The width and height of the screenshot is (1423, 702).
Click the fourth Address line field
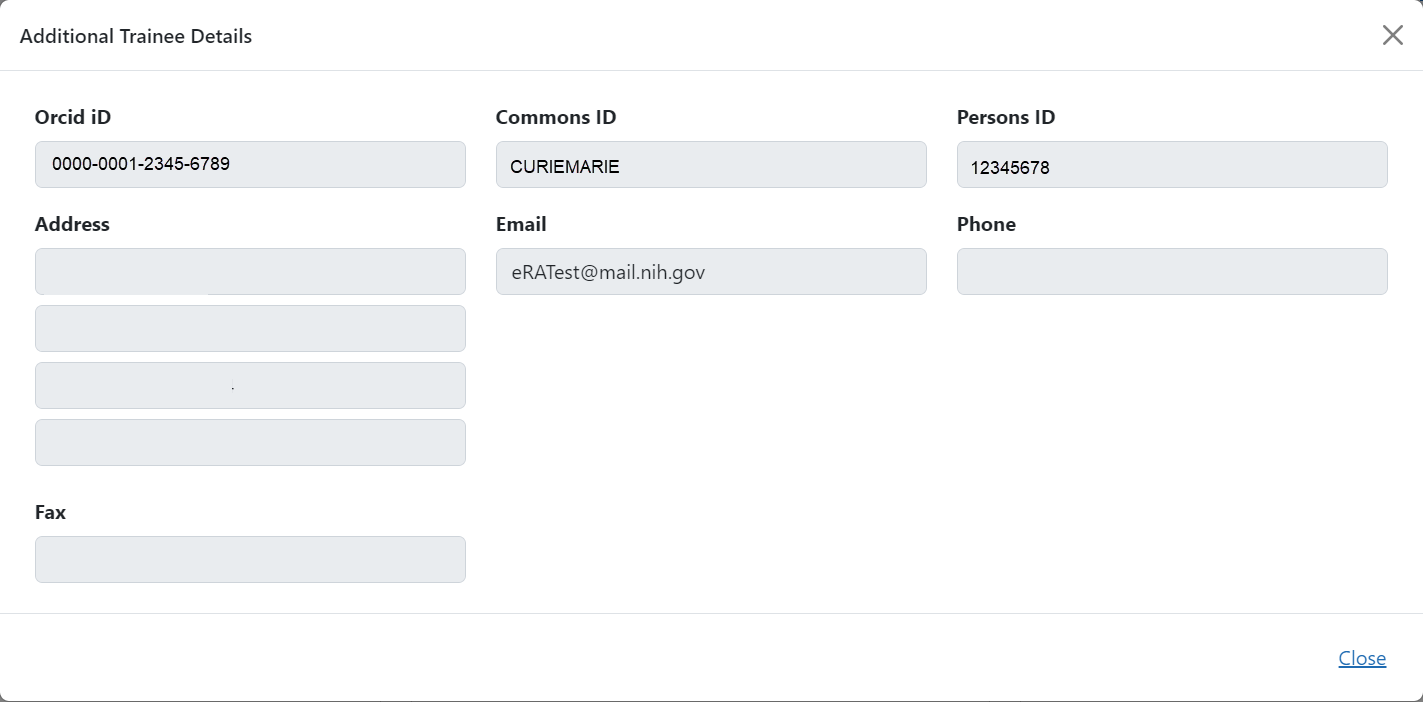click(250, 442)
